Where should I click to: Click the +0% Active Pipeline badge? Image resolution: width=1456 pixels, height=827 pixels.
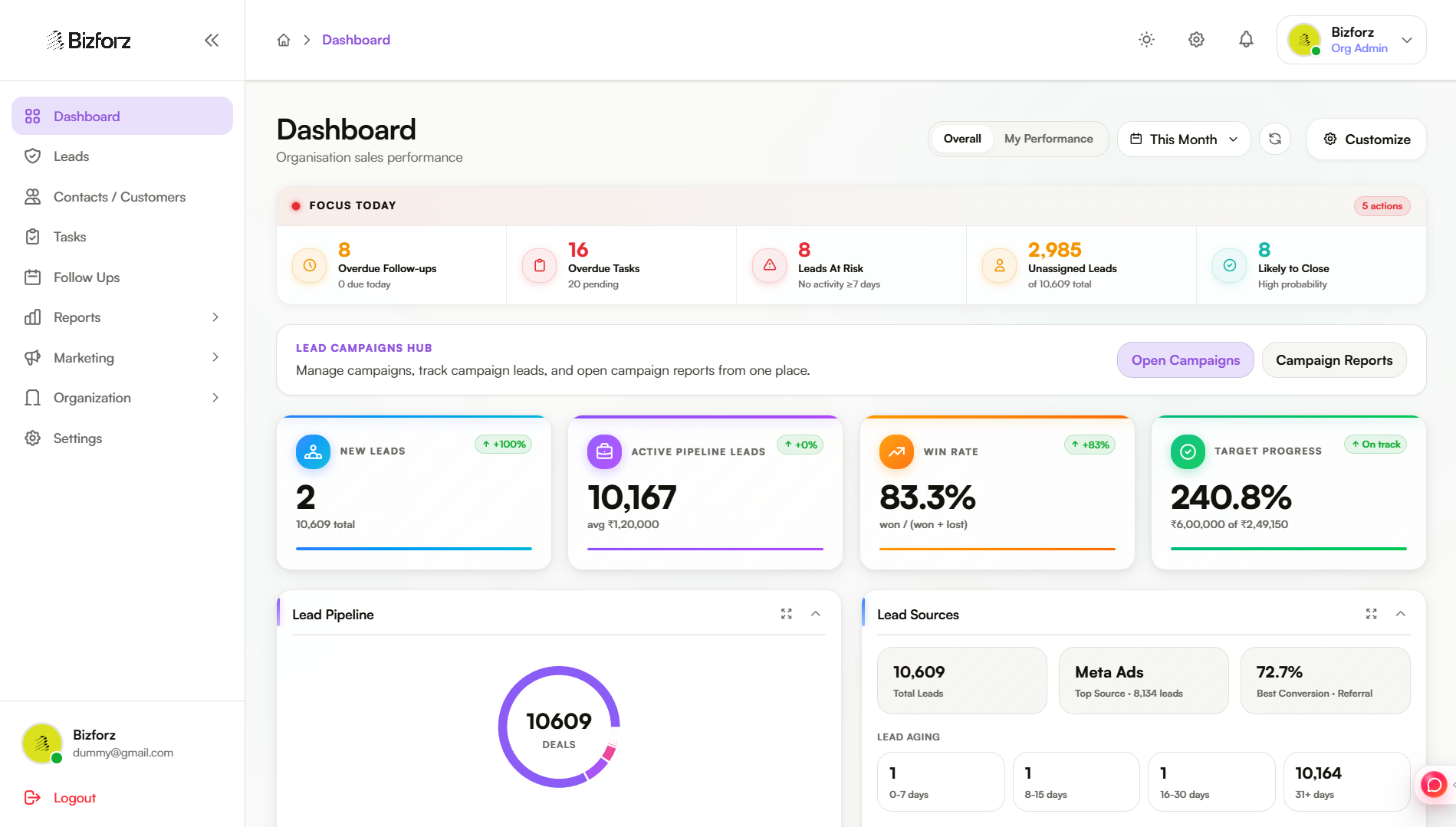(x=800, y=445)
